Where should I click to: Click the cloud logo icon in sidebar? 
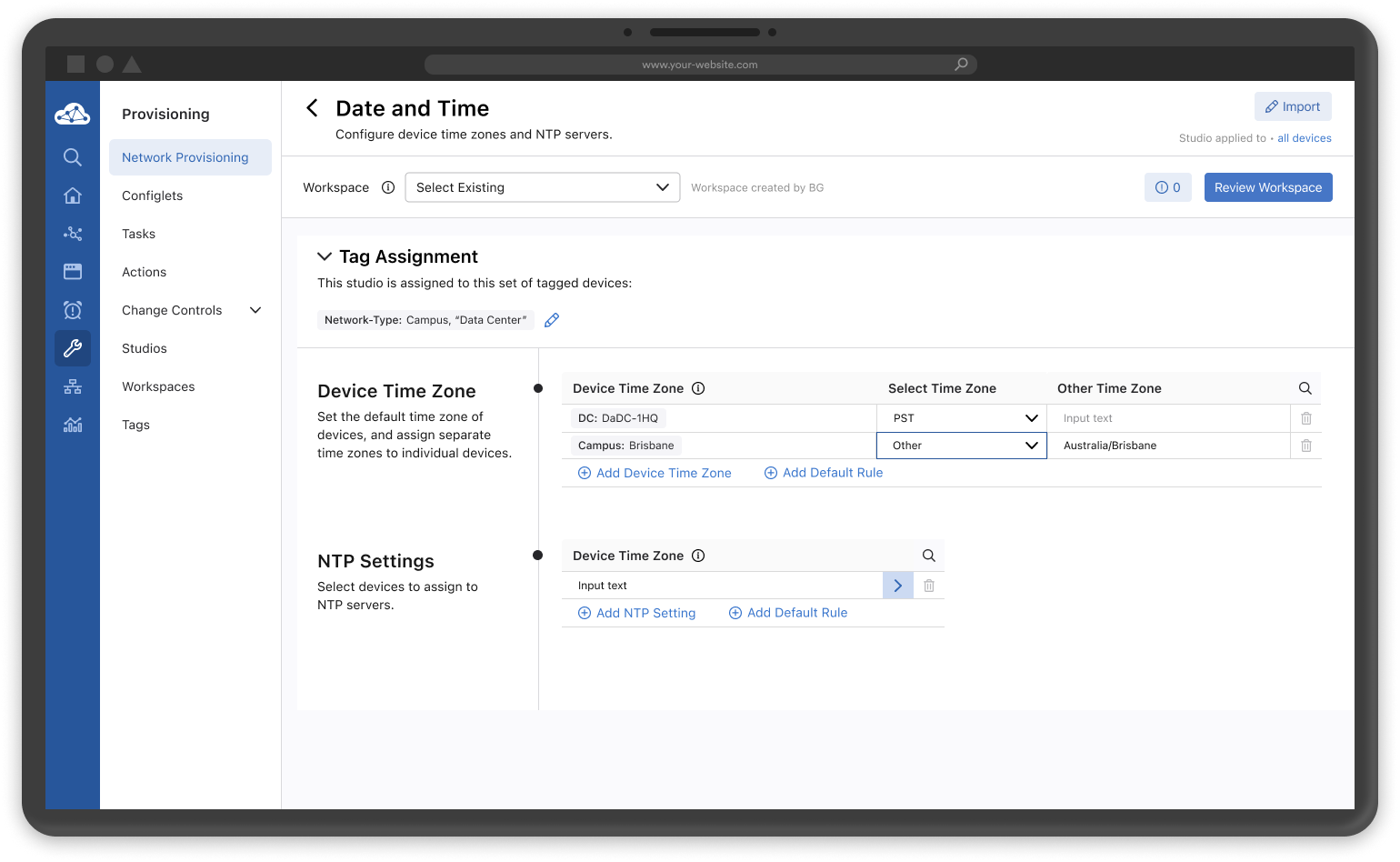pos(72,115)
